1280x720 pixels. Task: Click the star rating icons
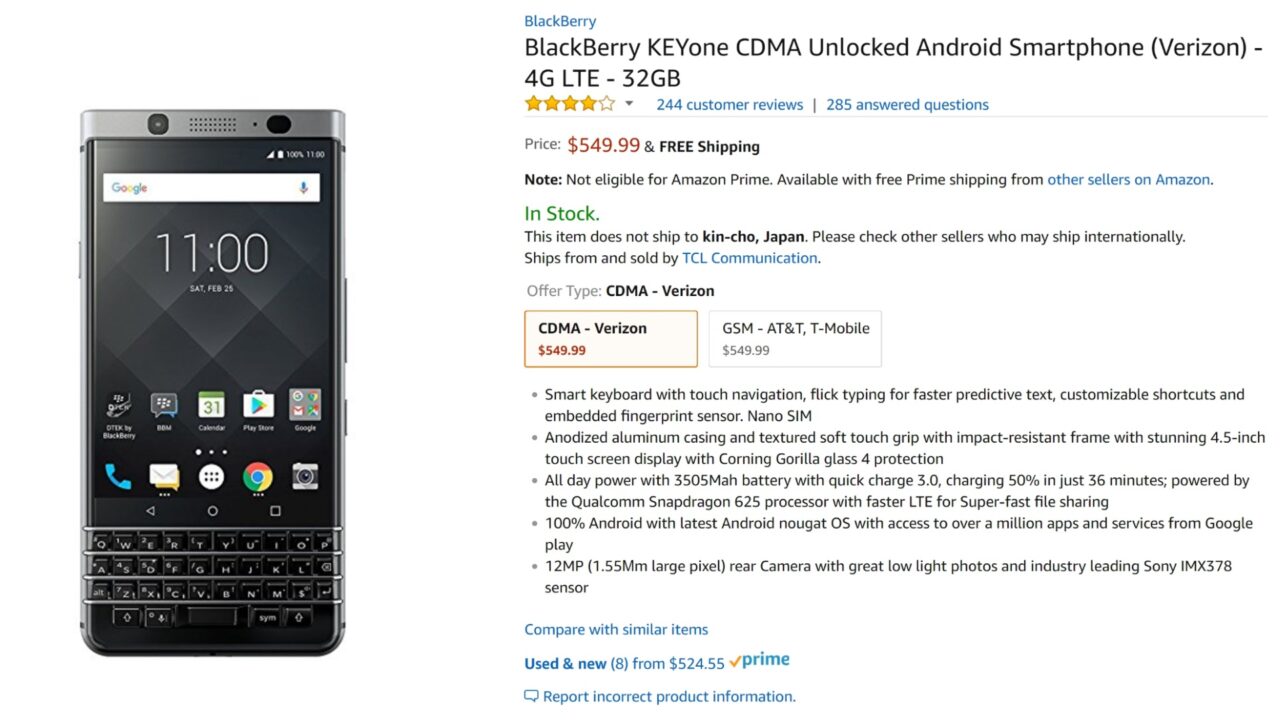[570, 104]
